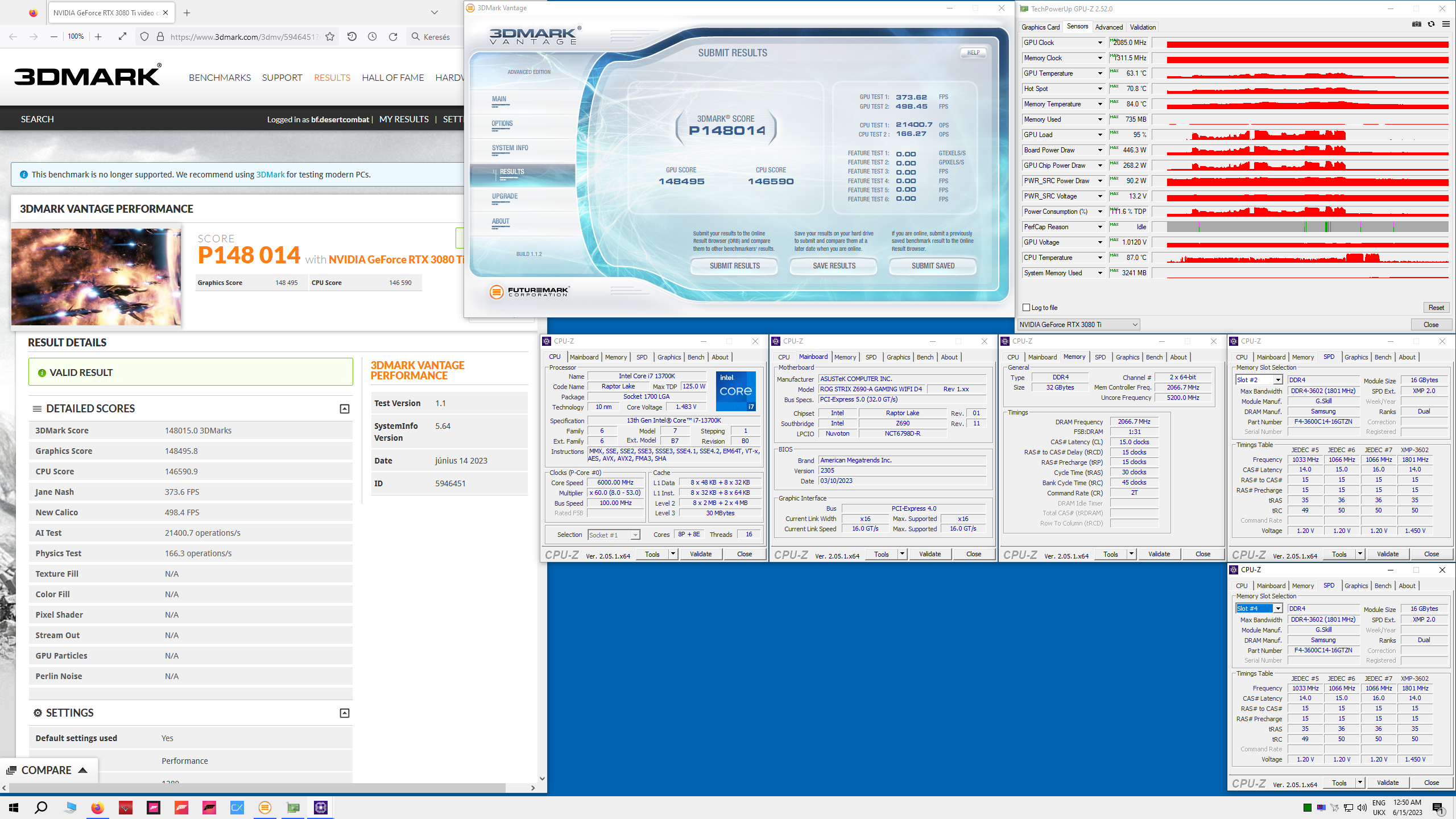
Task: Open Hall of Fame on 3DMark website
Action: pos(393,77)
